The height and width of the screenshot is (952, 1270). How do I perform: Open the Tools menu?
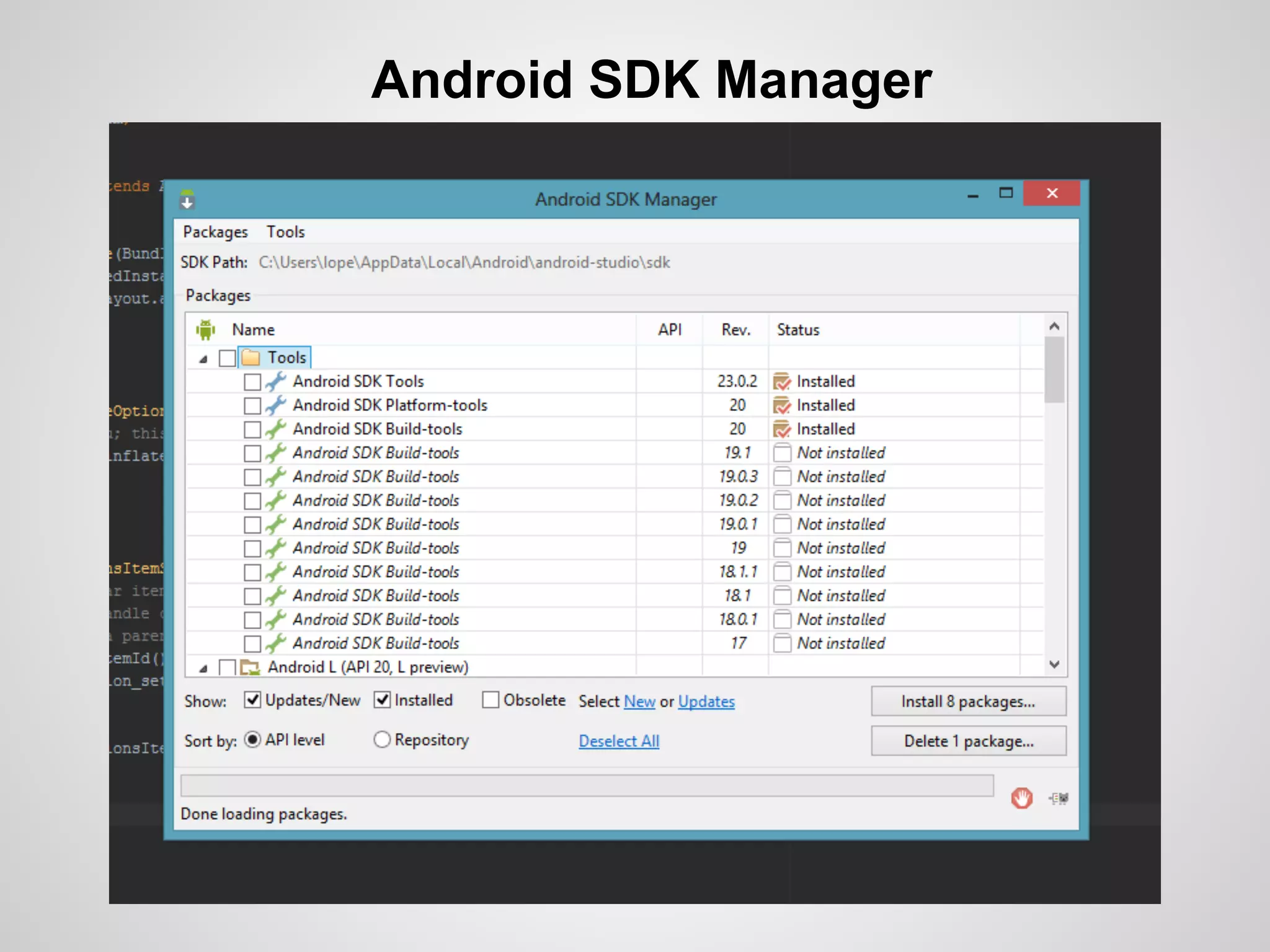point(285,232)
